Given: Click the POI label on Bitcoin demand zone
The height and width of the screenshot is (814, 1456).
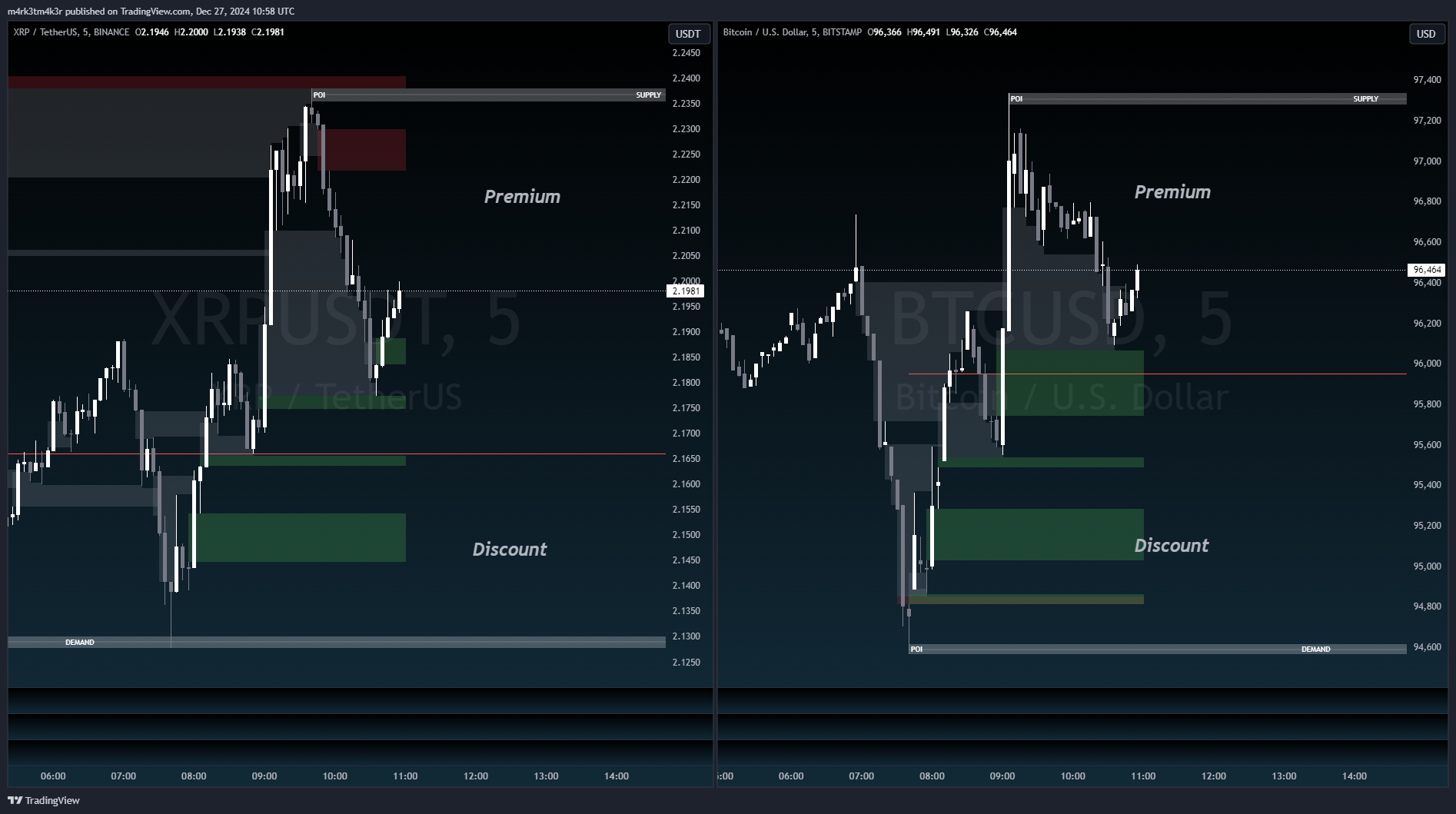Looking at the screenshot, I should click(x=916, y=650).
